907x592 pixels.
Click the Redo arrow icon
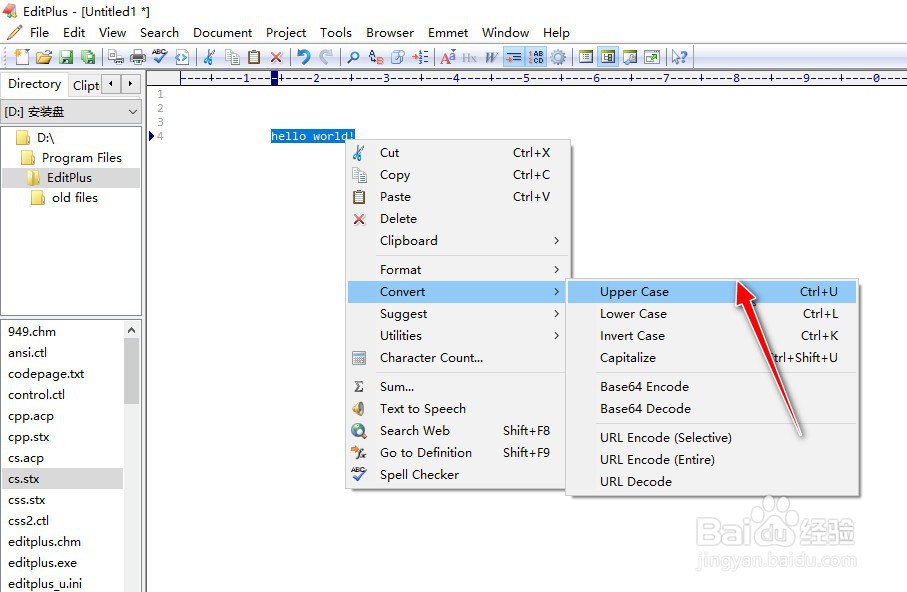pos(326,57)
